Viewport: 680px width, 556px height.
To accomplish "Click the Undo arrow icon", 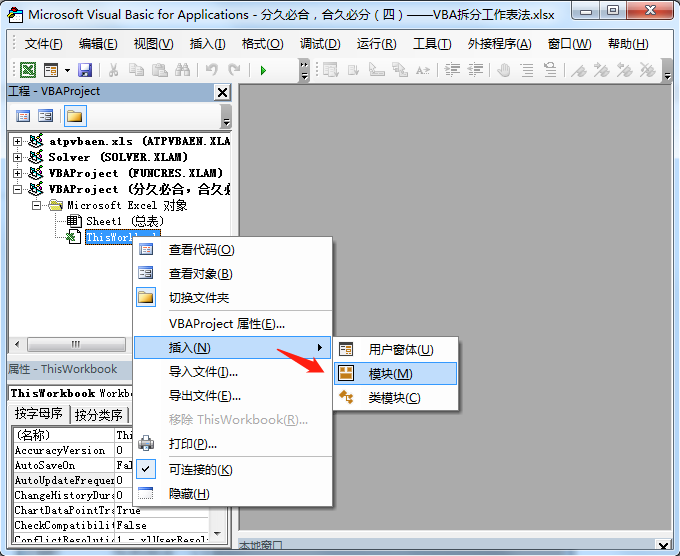I will pyautogui.click(x=212, y=70).
